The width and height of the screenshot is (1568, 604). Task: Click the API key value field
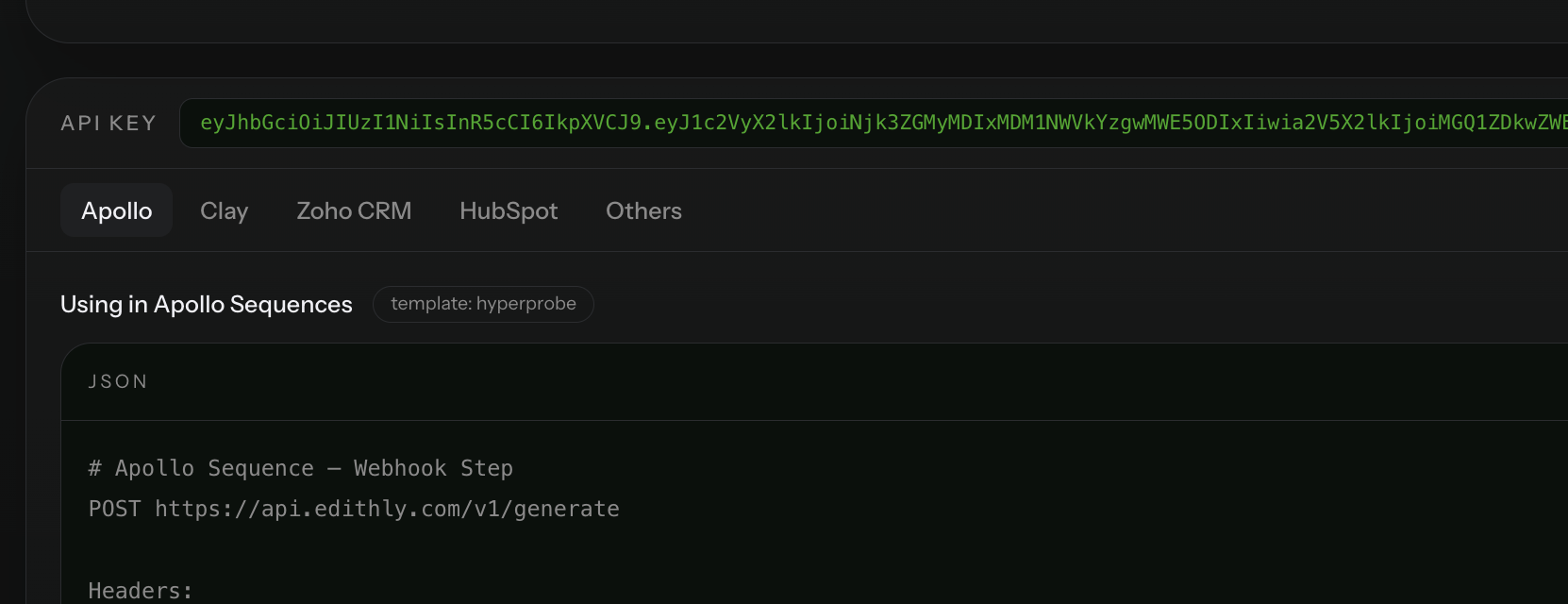(x=874, y=123)
